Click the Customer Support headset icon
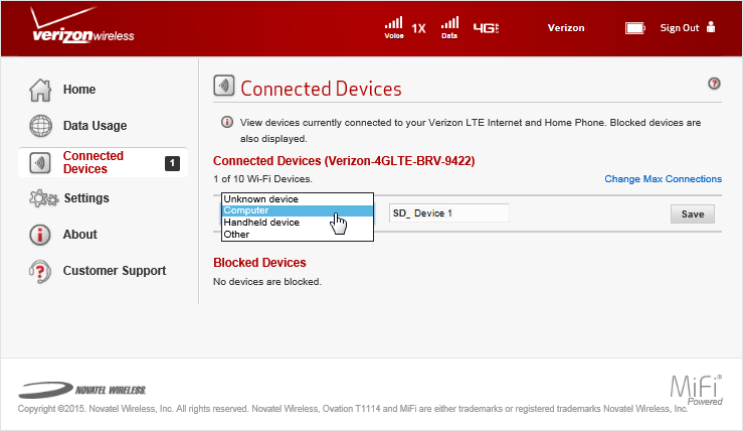 [40, 271]
